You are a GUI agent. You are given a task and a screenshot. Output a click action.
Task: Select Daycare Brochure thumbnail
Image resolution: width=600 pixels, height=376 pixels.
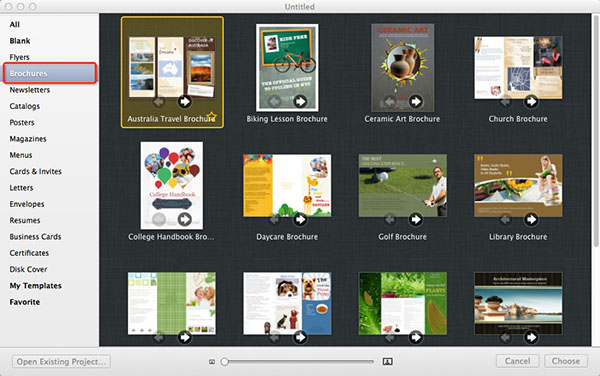click(287, 186)
